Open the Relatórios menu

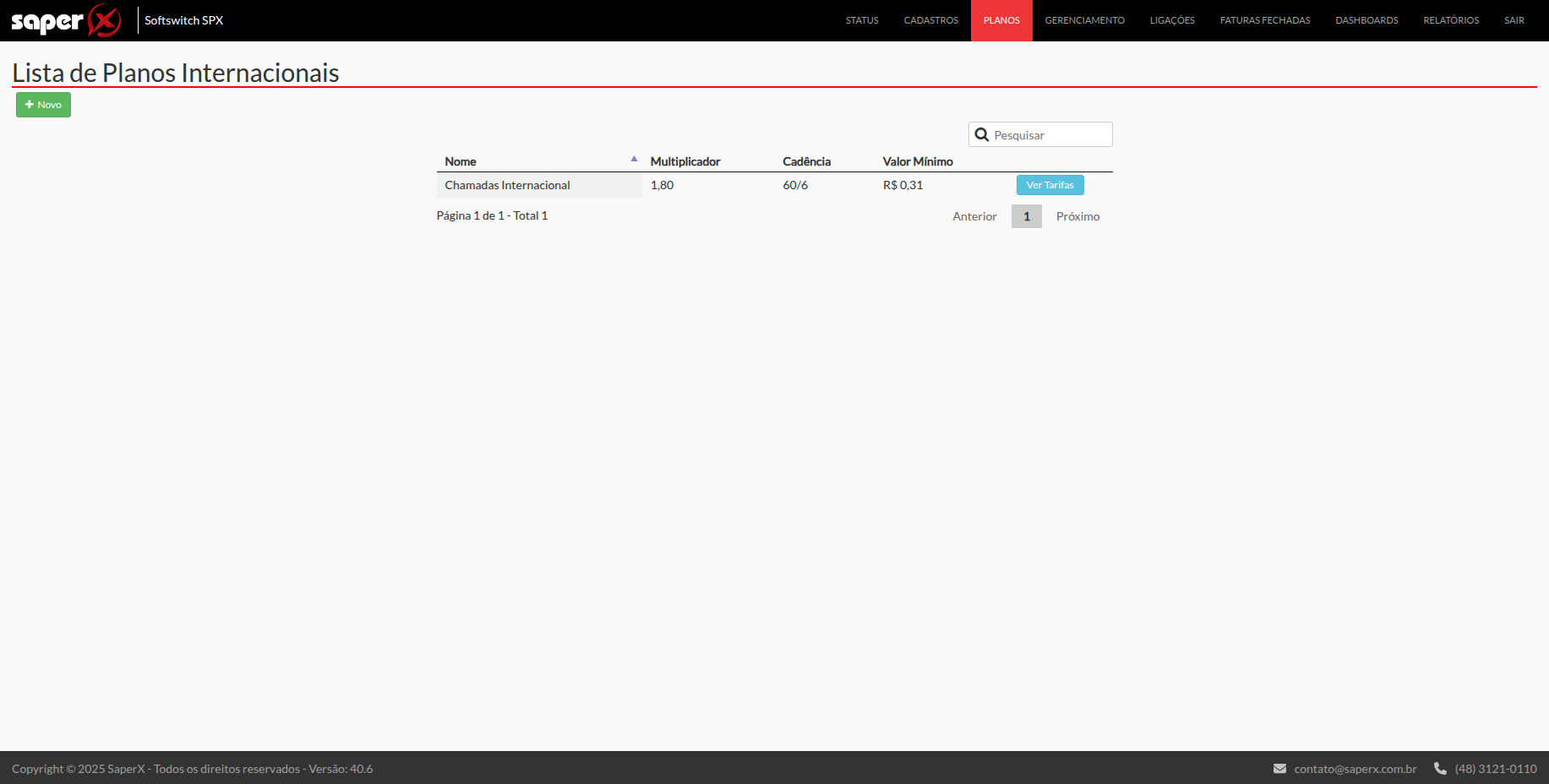1451,20
